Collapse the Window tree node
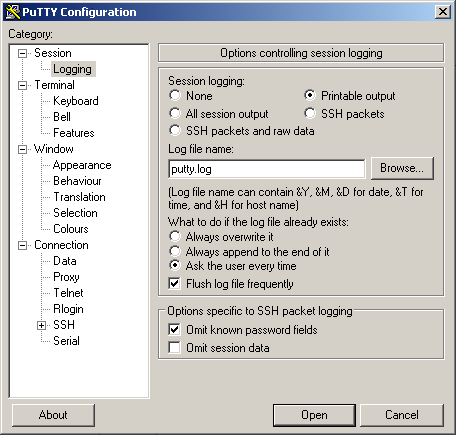Image resolution: width=456 pixels, height=435 pixels. point(22,149)
